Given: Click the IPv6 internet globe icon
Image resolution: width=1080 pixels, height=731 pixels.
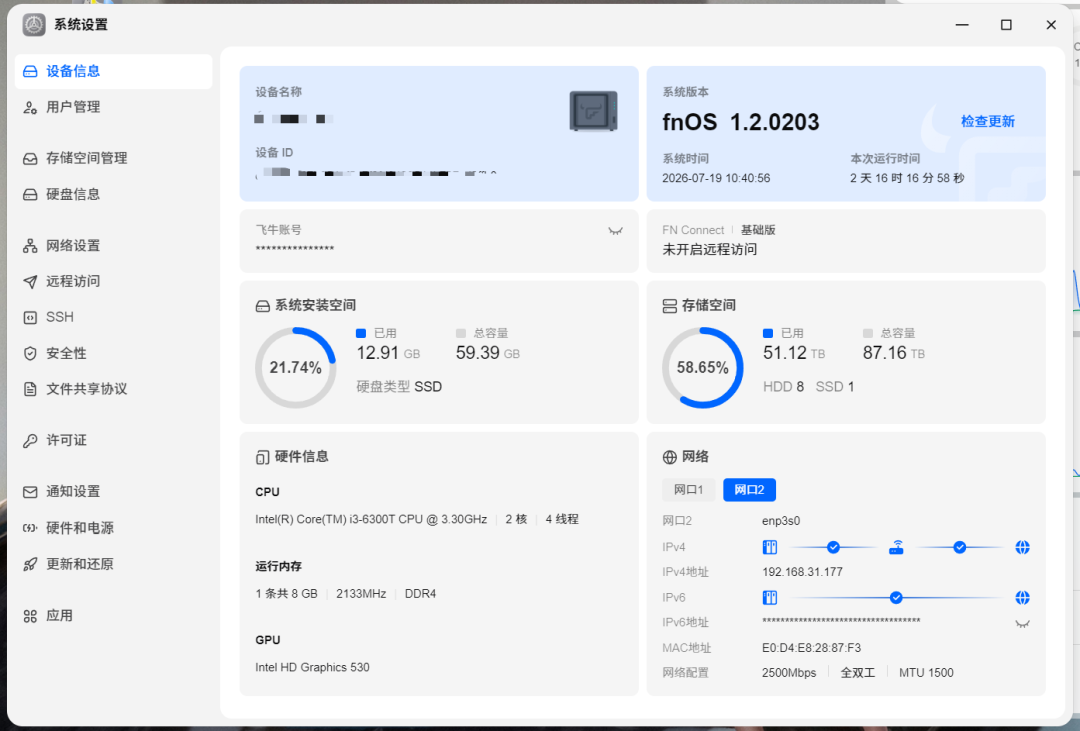Looking at the screenshot, I should coord(1022,598).
